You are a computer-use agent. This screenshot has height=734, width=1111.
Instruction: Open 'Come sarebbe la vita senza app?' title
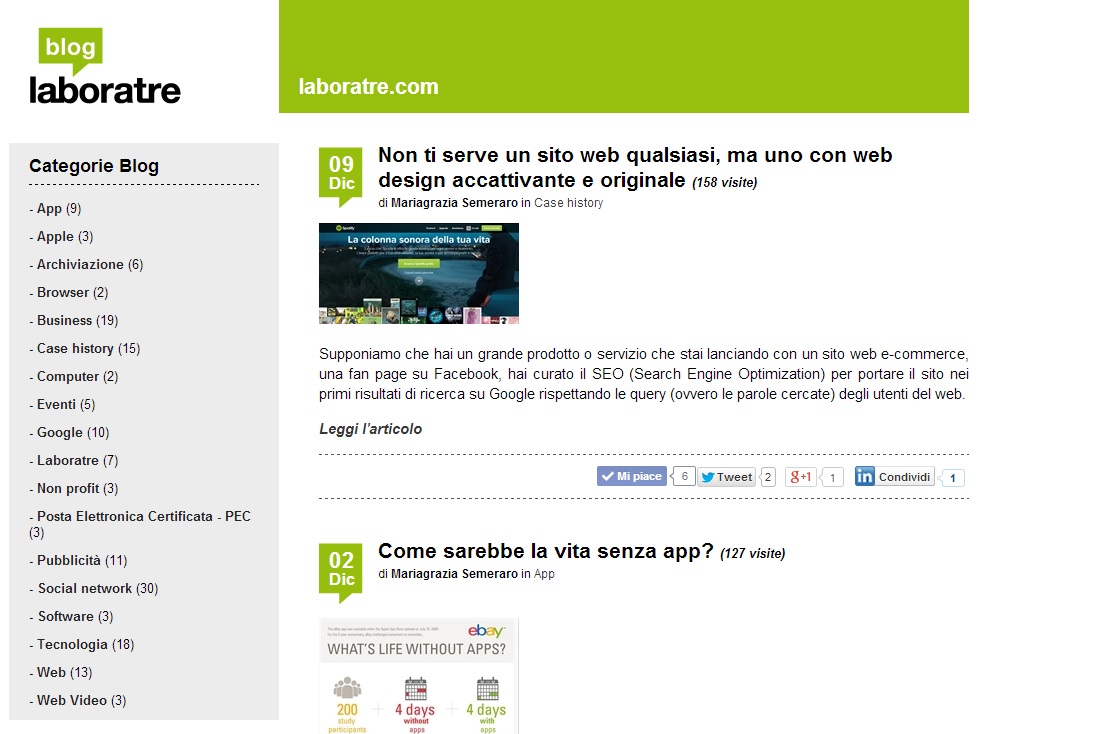pyautogui.click(x=545, y=551)
